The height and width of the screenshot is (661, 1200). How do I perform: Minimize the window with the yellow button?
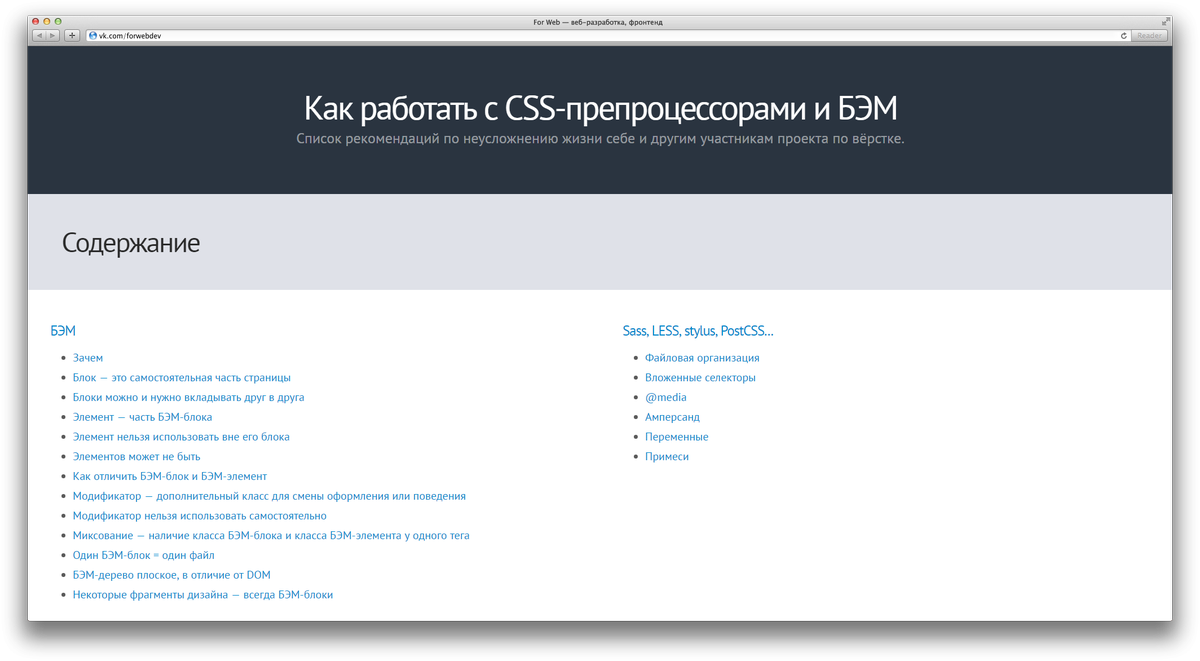[x=47, y=21]
